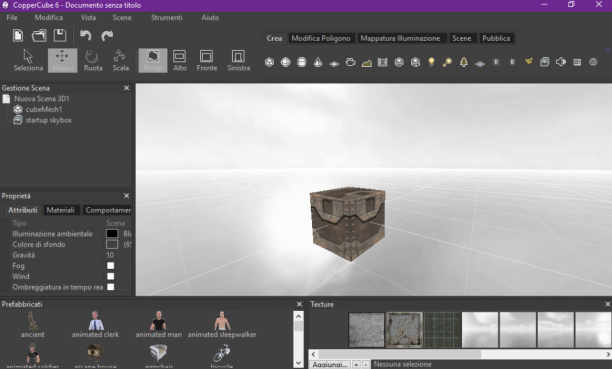Open the Strumenti menu
Screen dimensions: 612x369
pyautogui.click(x=167, y=18)
